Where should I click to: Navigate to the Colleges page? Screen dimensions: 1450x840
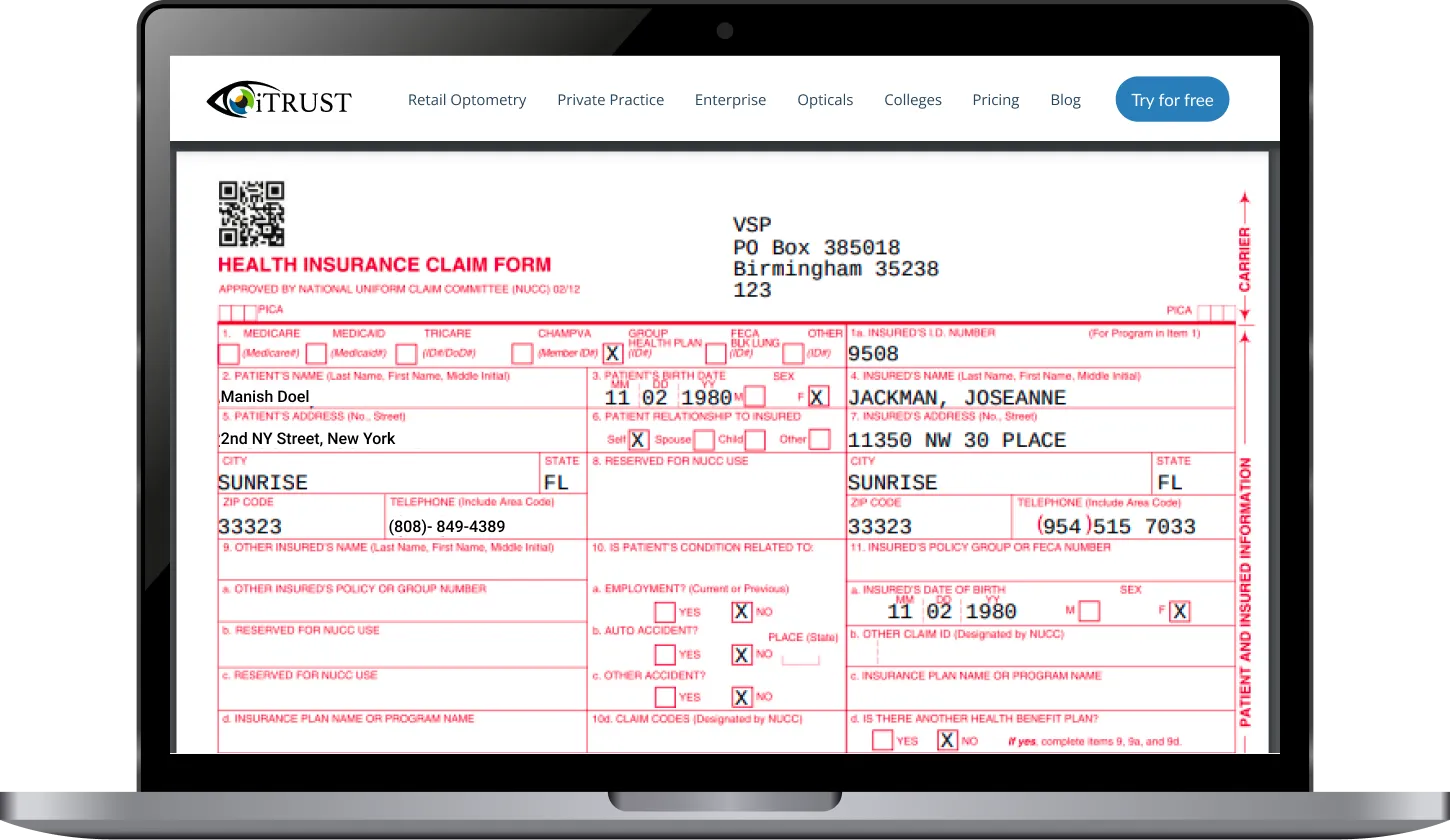tap(912, 100)
